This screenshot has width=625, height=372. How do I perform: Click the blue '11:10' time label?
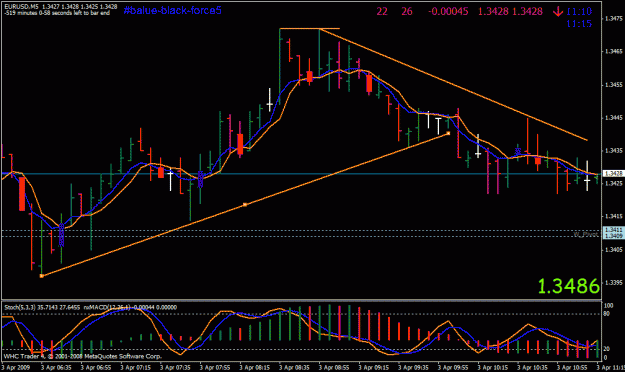[579, 12]
